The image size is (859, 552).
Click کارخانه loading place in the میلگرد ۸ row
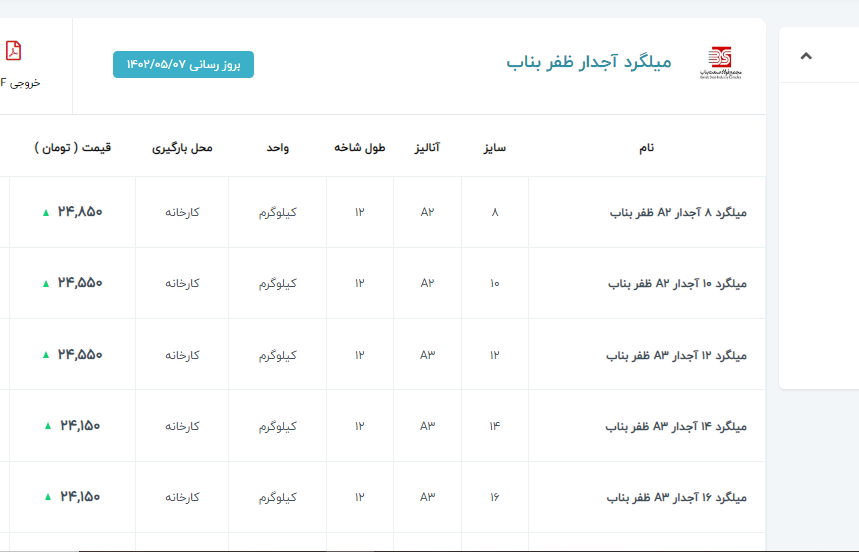182,212
